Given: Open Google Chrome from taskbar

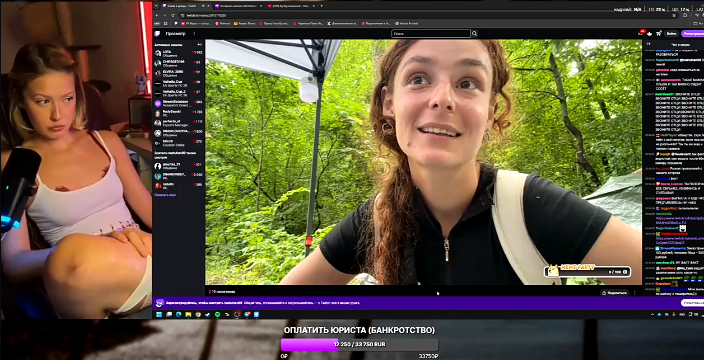Looking at the screenshot, I should [198, 314].
